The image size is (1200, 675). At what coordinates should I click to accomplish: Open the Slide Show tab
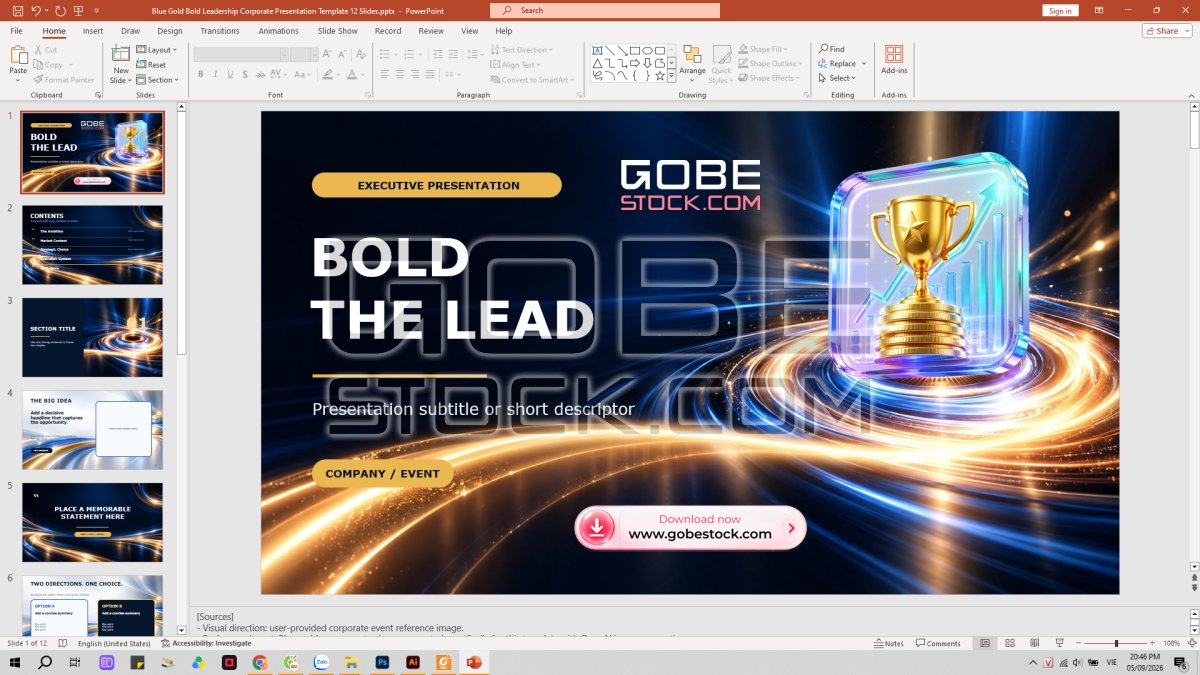pyautogui.click(x=338, y=31)
